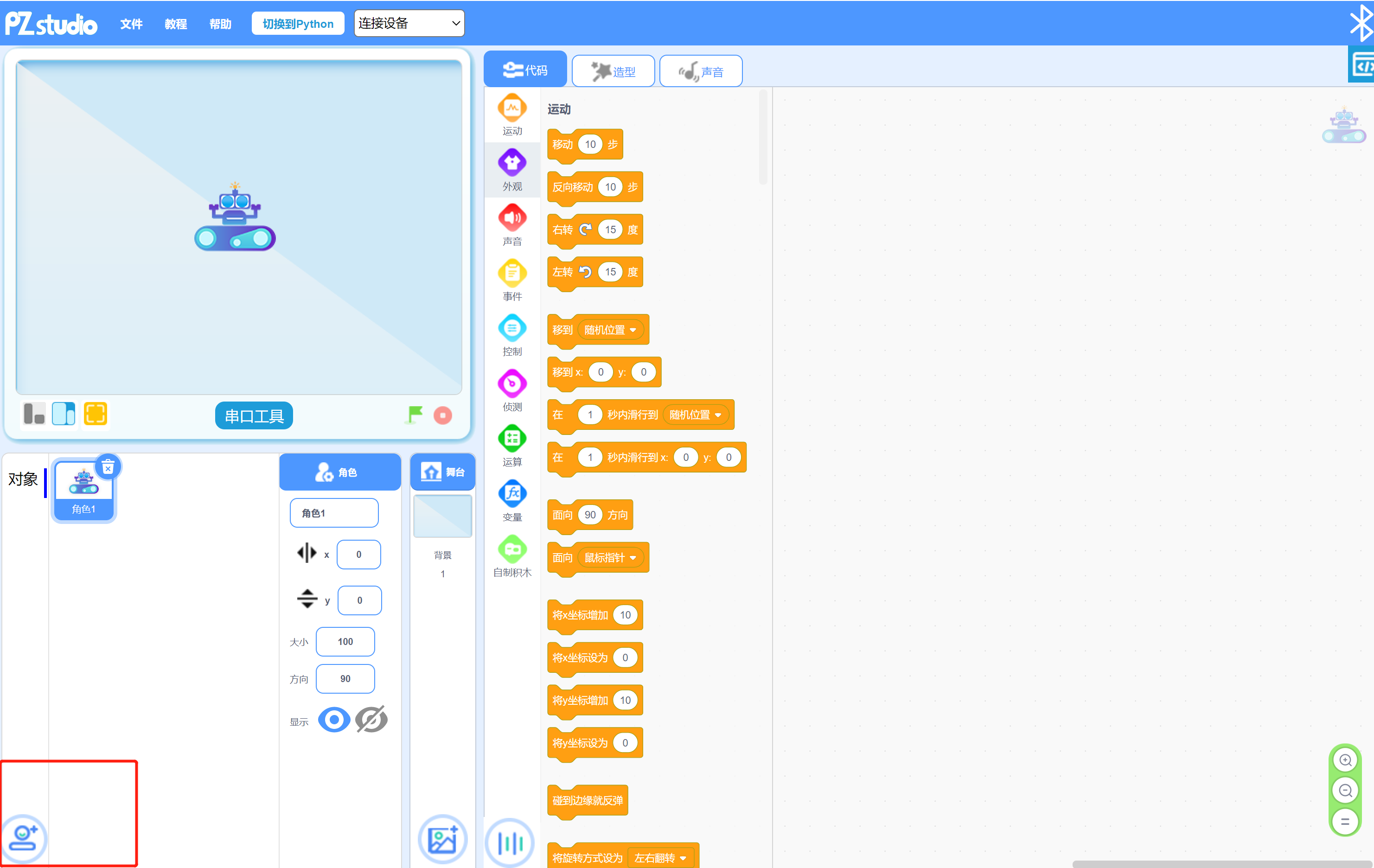Click the green flag to run
1374x868 pixels.
tap(415, 415)
